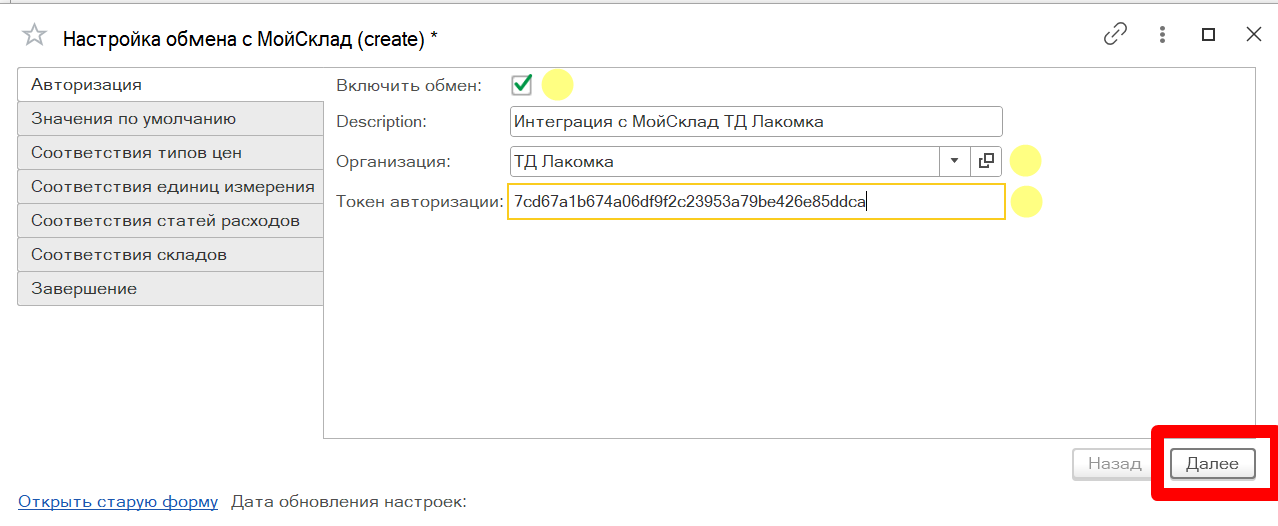Select 'Соответствия единиц измерения' tab
Screen dimensions: 1278x526
click(x=170, y=187)
